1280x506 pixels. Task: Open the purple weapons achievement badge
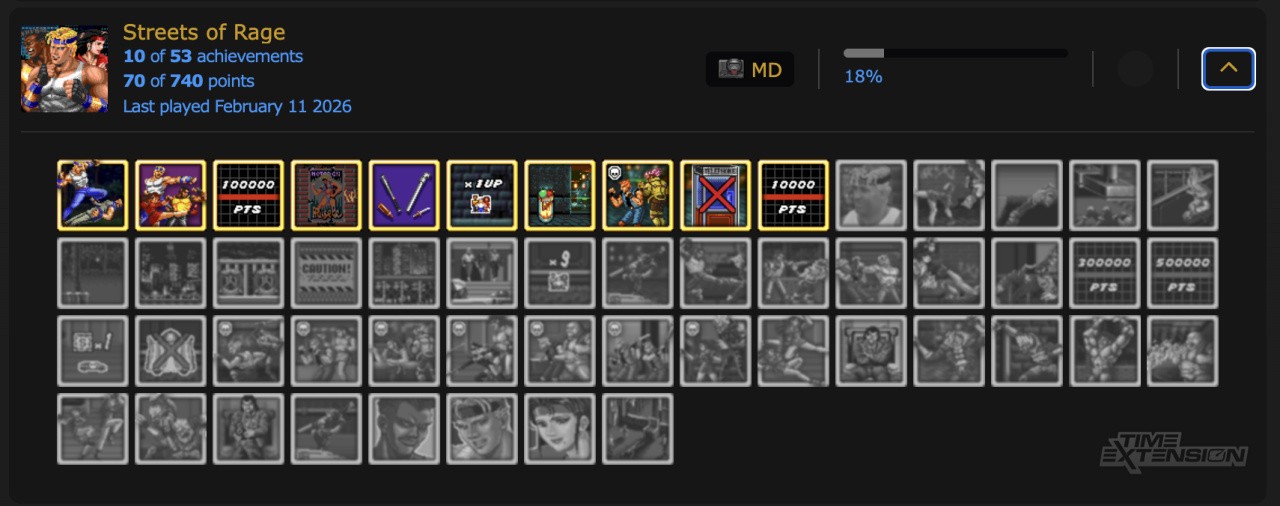click(x=404, y=195)
